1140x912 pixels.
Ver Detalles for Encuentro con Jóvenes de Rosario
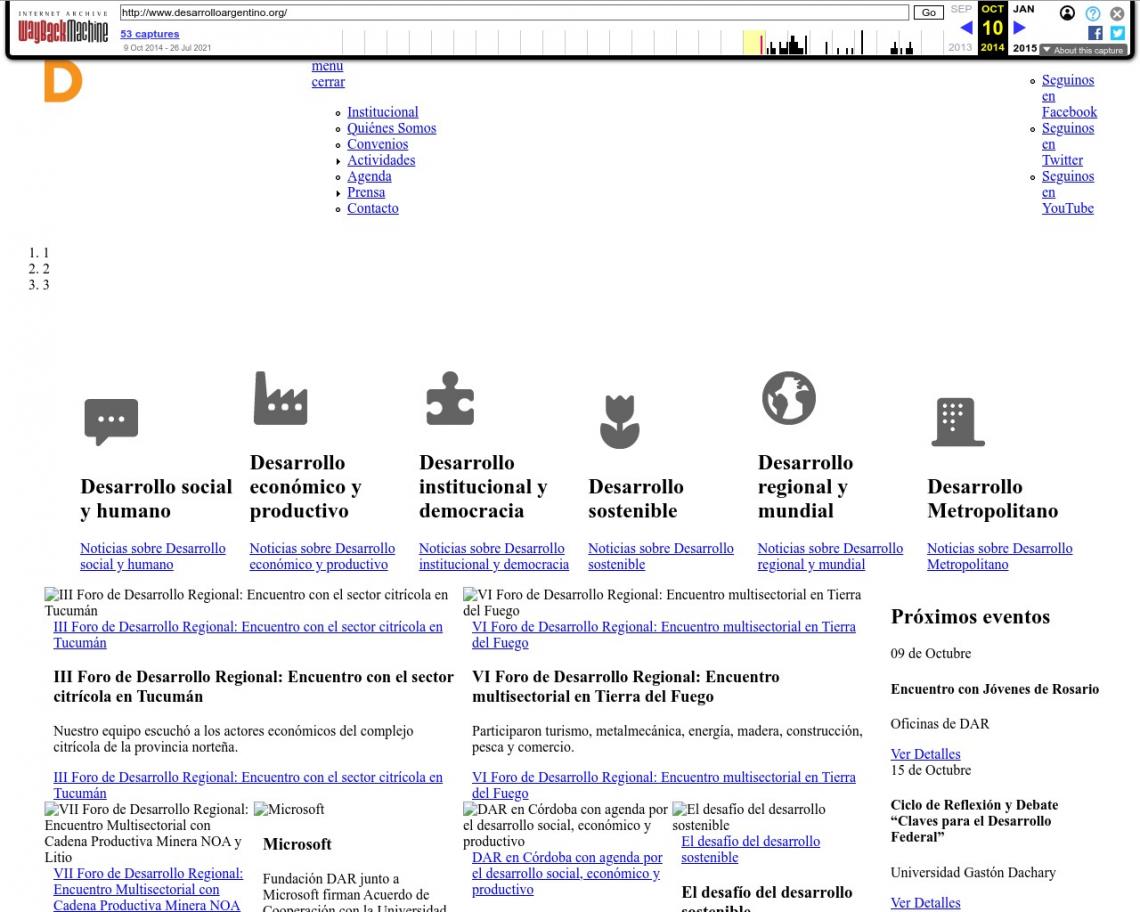[926, 754]
